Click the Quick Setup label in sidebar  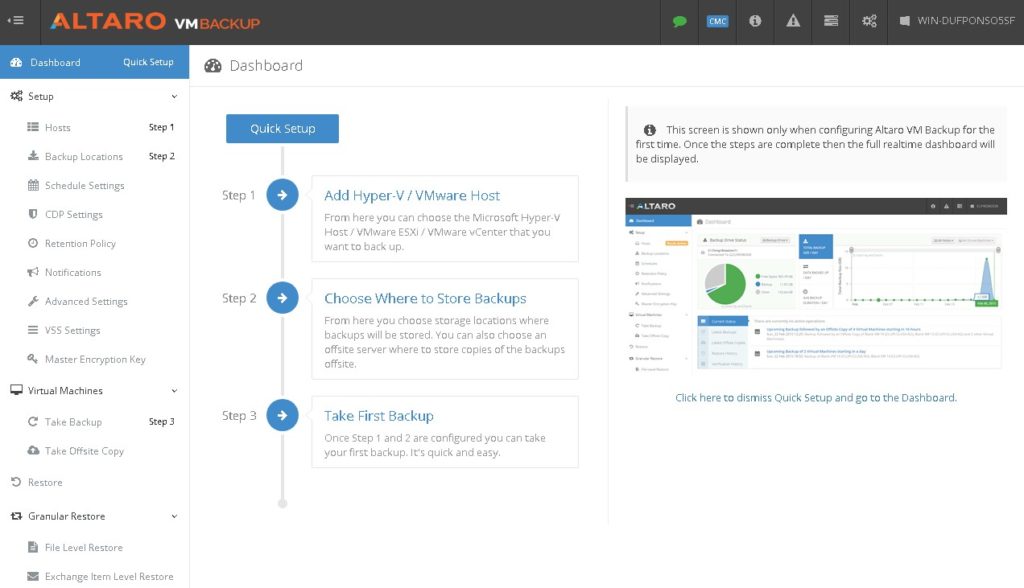(148, 62)
